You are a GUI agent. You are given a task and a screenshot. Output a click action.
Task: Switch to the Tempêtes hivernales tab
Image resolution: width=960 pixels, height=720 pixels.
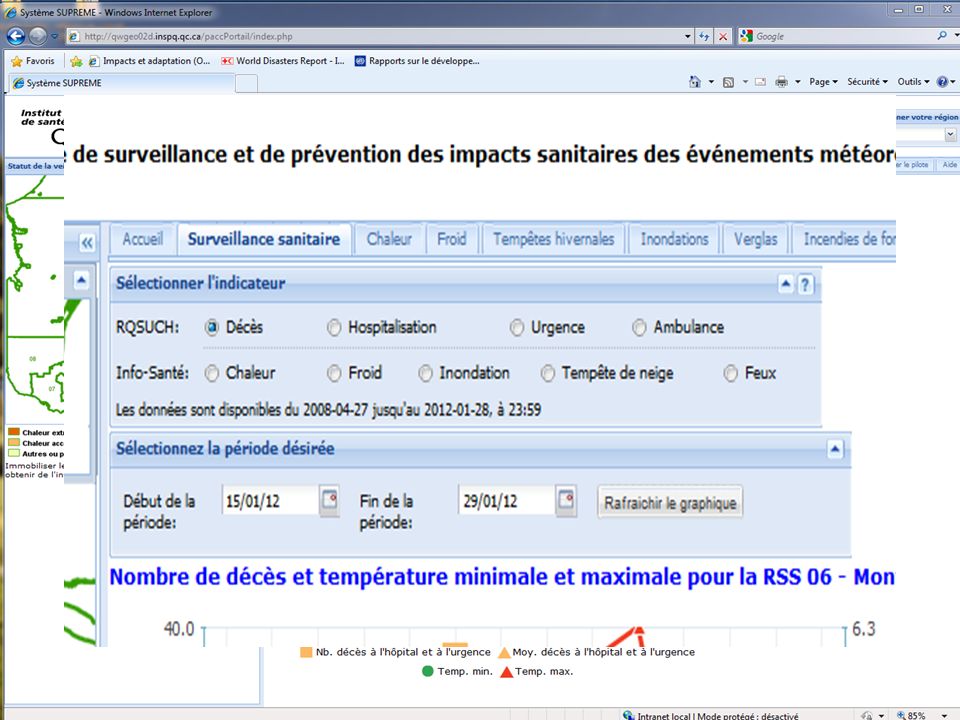553,239
